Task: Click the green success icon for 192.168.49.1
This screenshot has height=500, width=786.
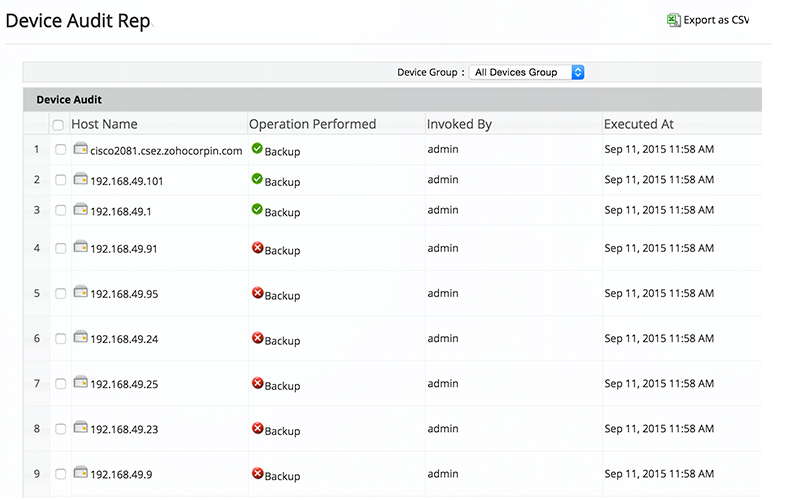Action: [257, 209]
